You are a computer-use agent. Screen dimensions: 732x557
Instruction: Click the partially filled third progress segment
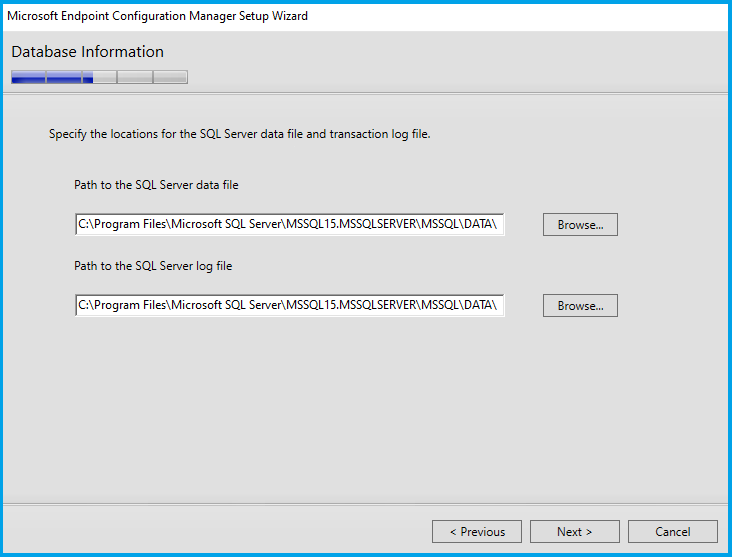coord(99,77)
